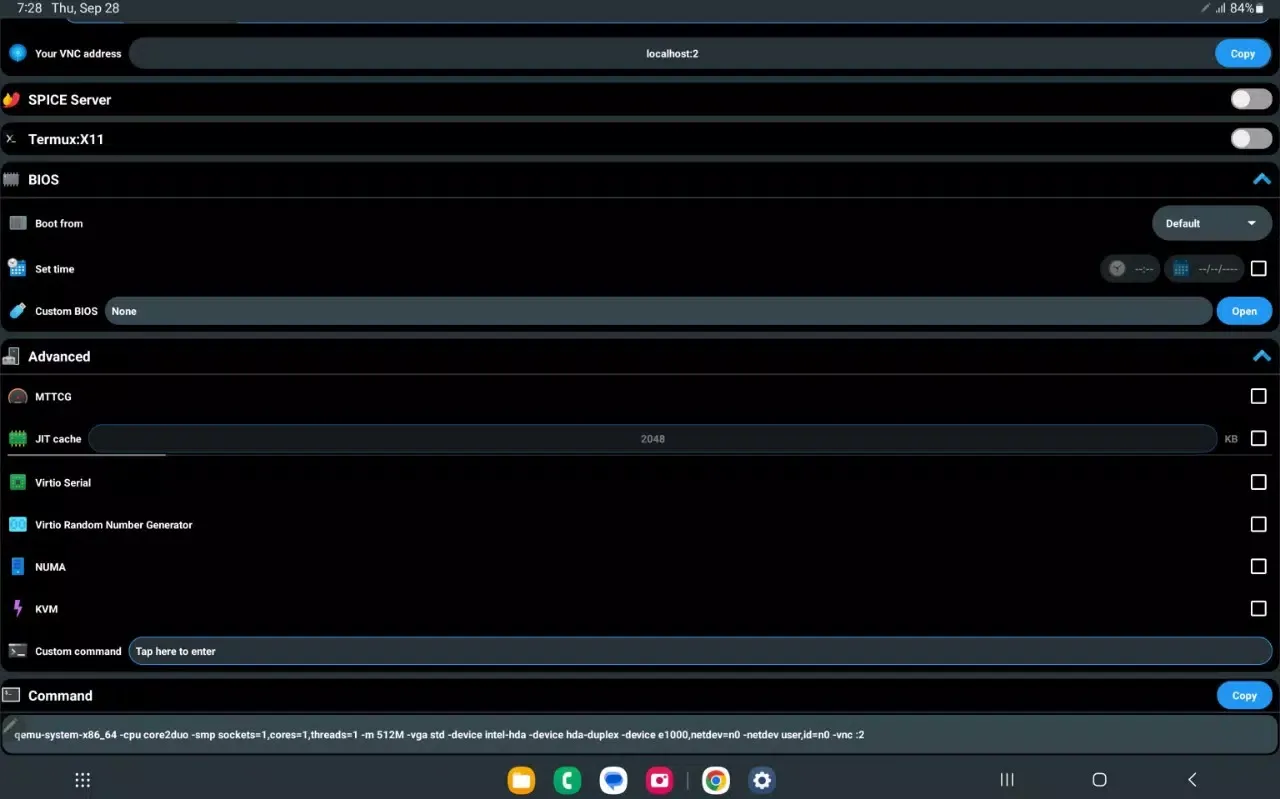1280x799 pixels.
Task: Check the KVM checkbox
Action: coord(1259,608)
